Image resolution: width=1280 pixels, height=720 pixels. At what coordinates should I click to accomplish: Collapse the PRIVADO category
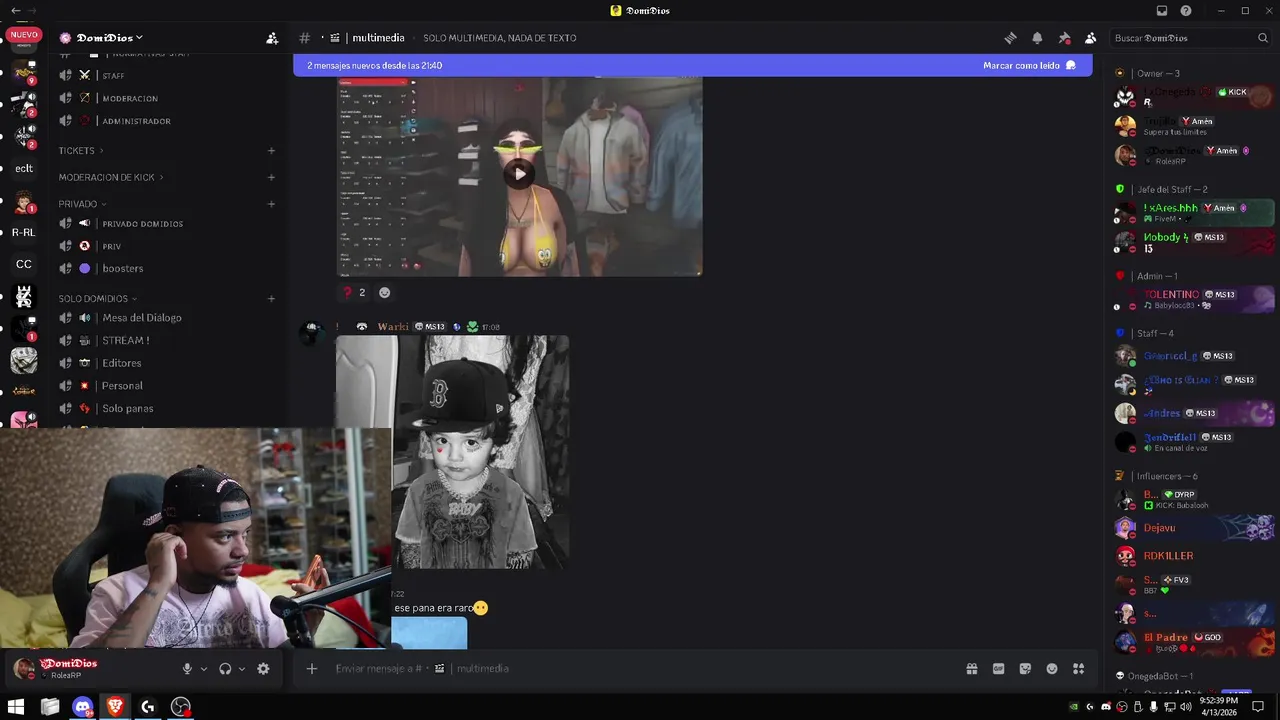coord(82,204)
